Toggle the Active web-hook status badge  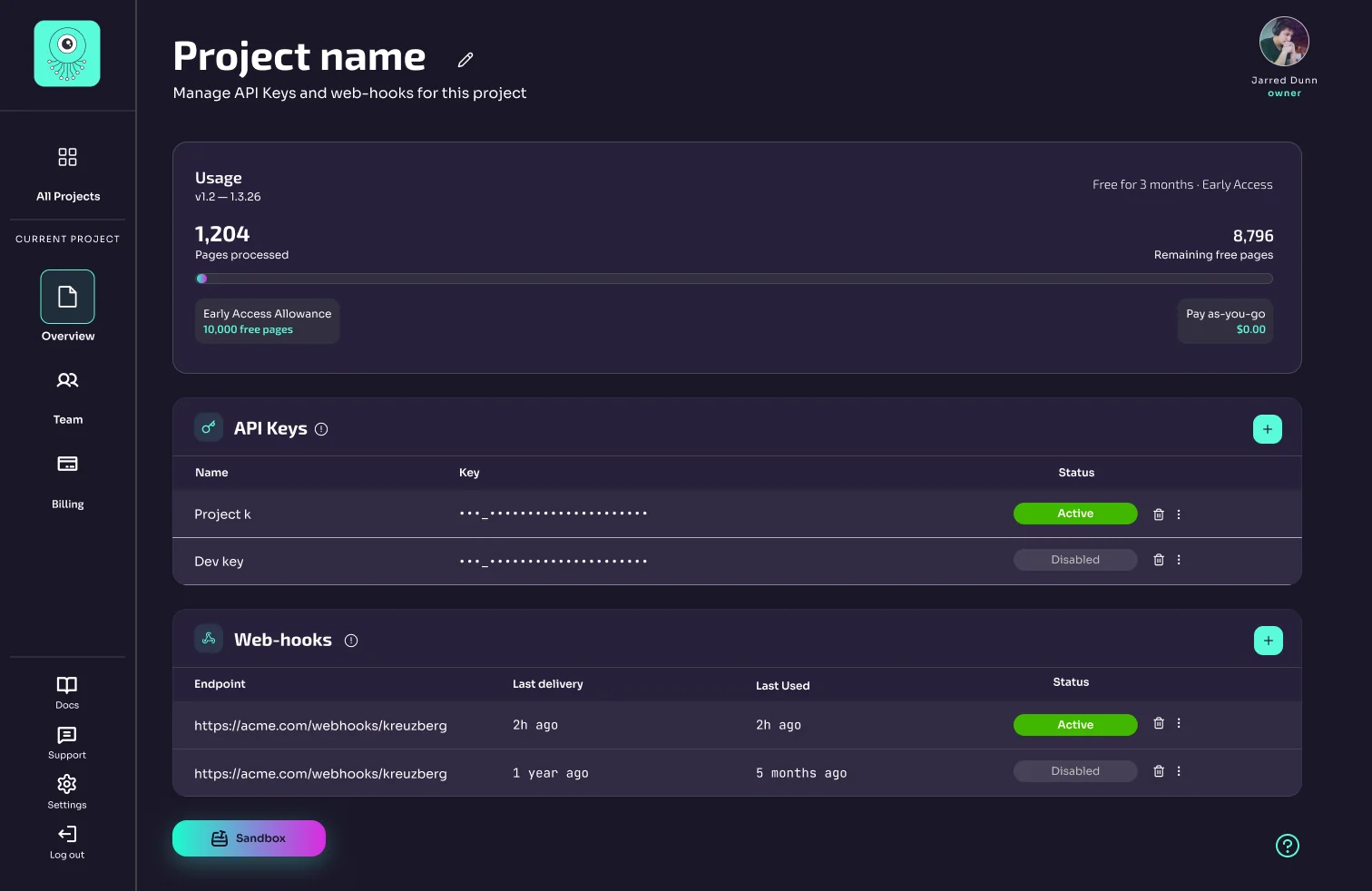pos(1075,725)
